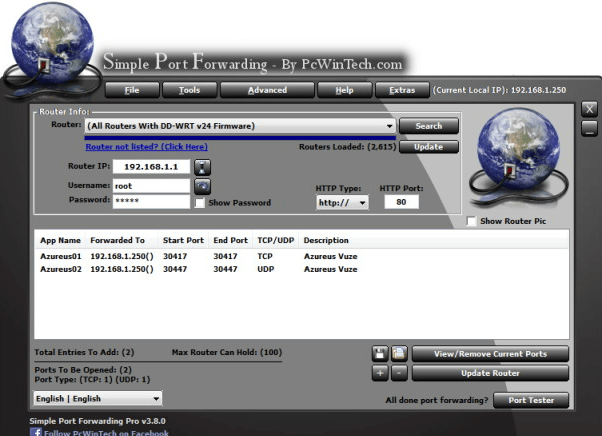Click start port 30447 cell
The height and width of the screenshot is (436, 602).
(x=175, y=269)
